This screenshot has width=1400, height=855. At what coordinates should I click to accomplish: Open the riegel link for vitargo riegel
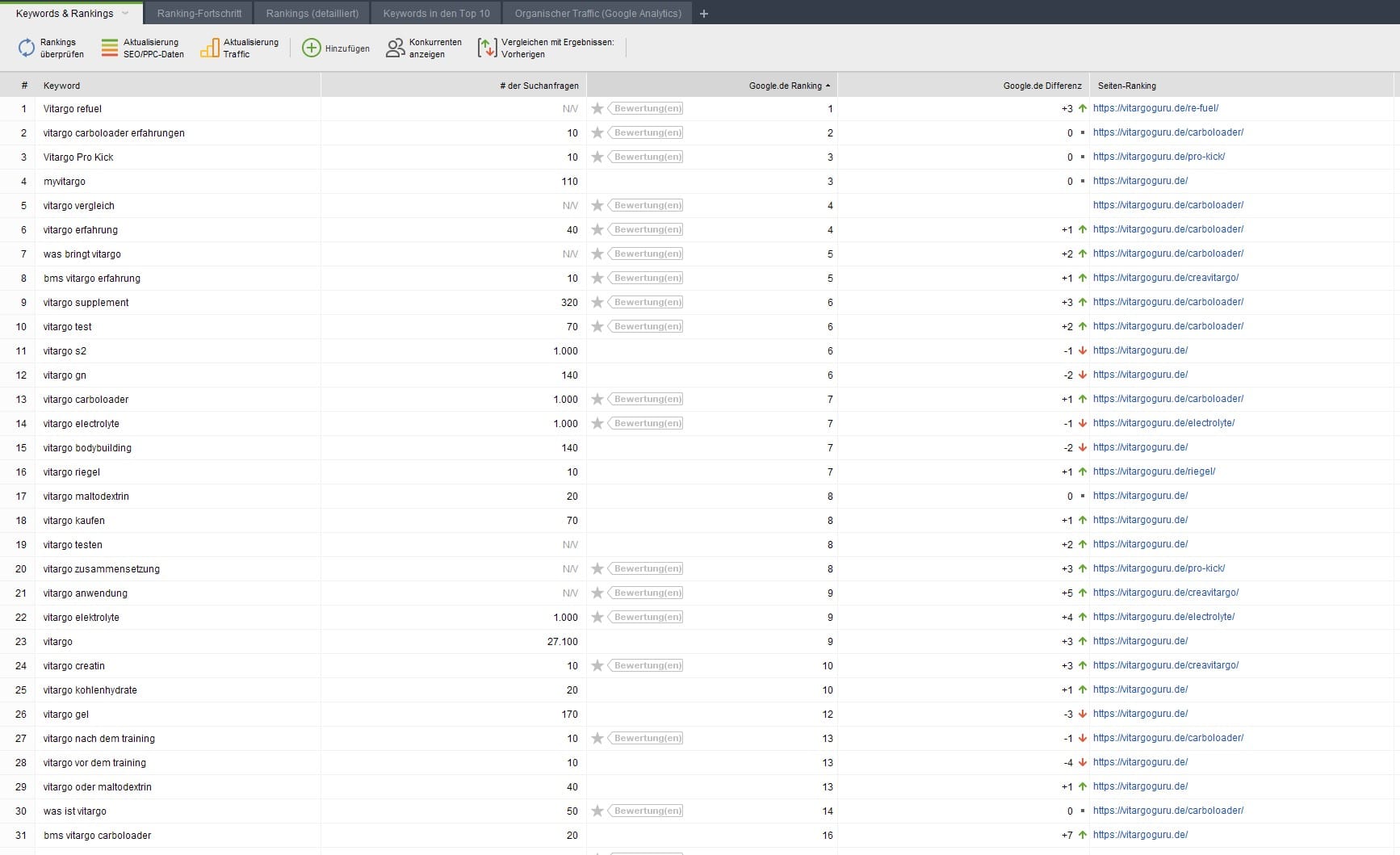coord(1154,472)
